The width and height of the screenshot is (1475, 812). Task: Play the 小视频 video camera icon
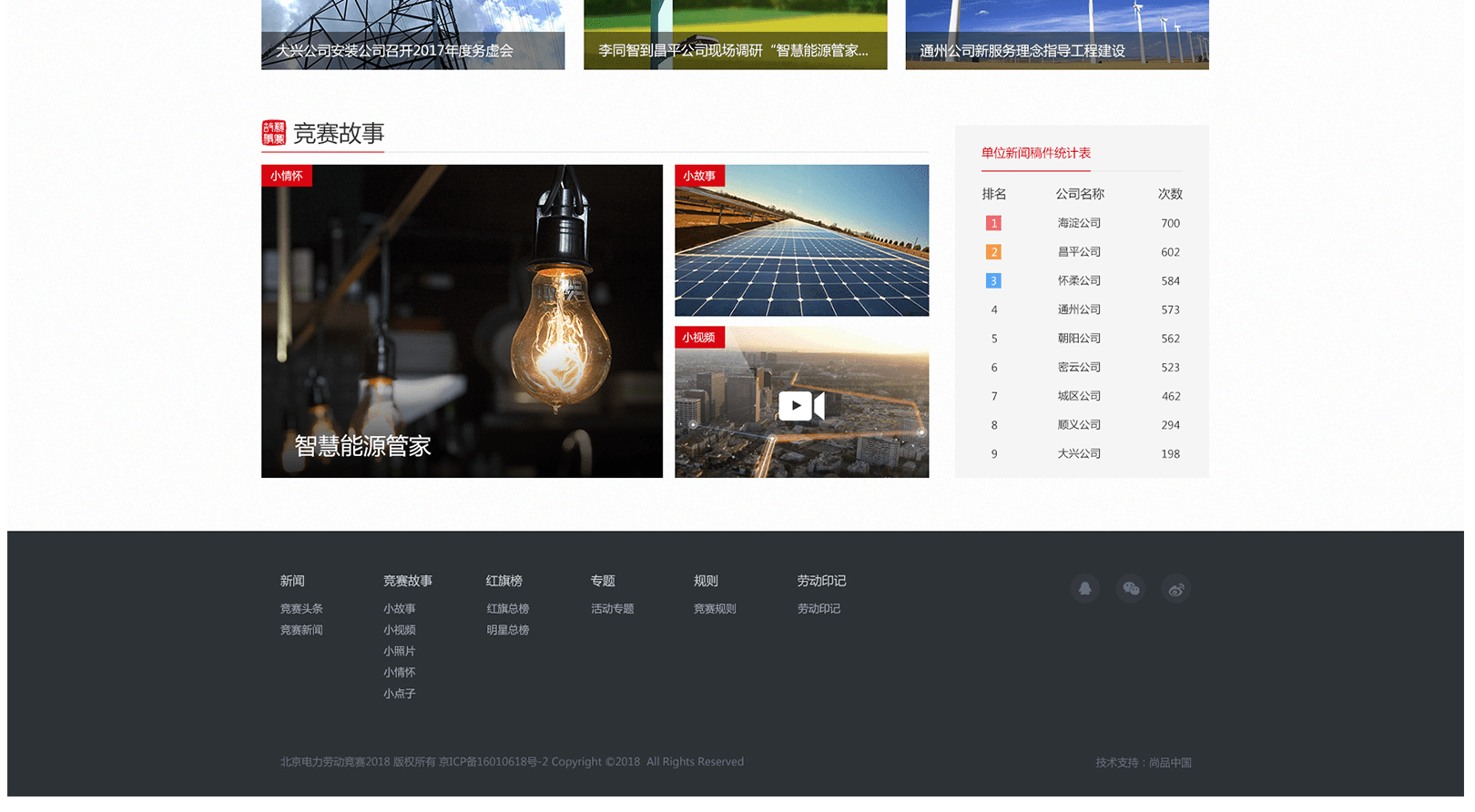(801, 405)
